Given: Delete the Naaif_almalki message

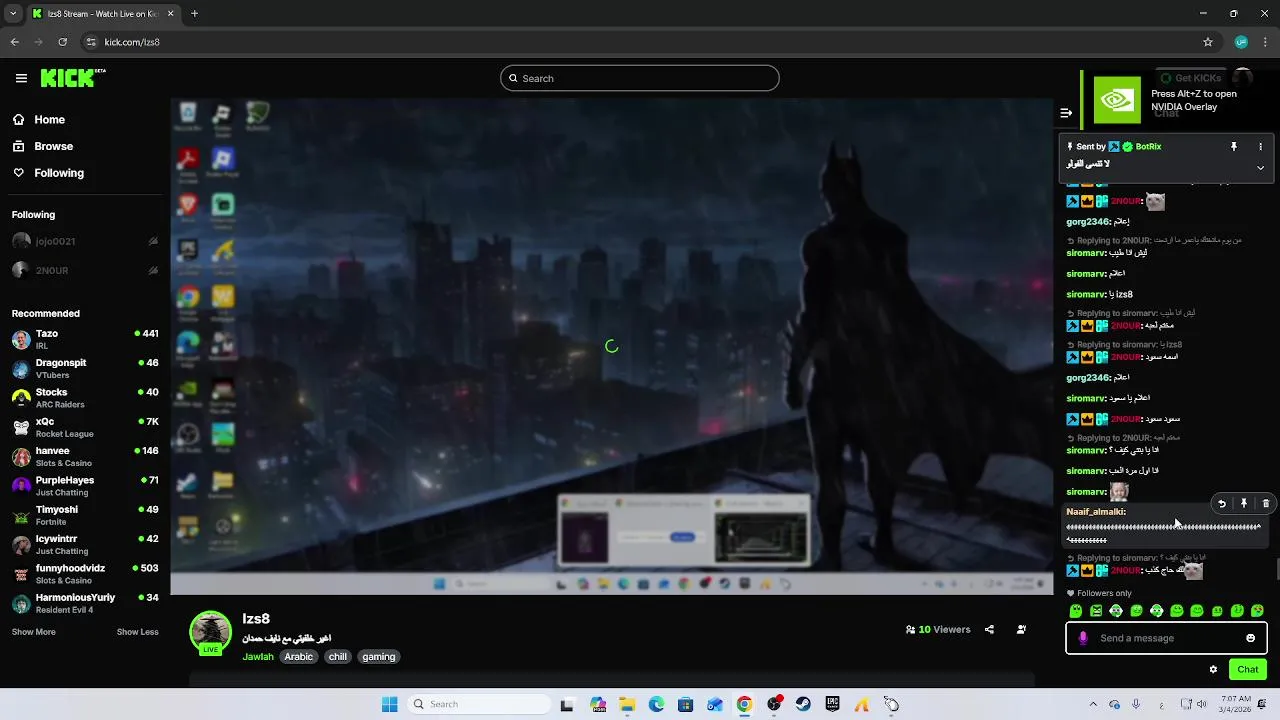Looking at the screenshot, I should click(1265, 504).
